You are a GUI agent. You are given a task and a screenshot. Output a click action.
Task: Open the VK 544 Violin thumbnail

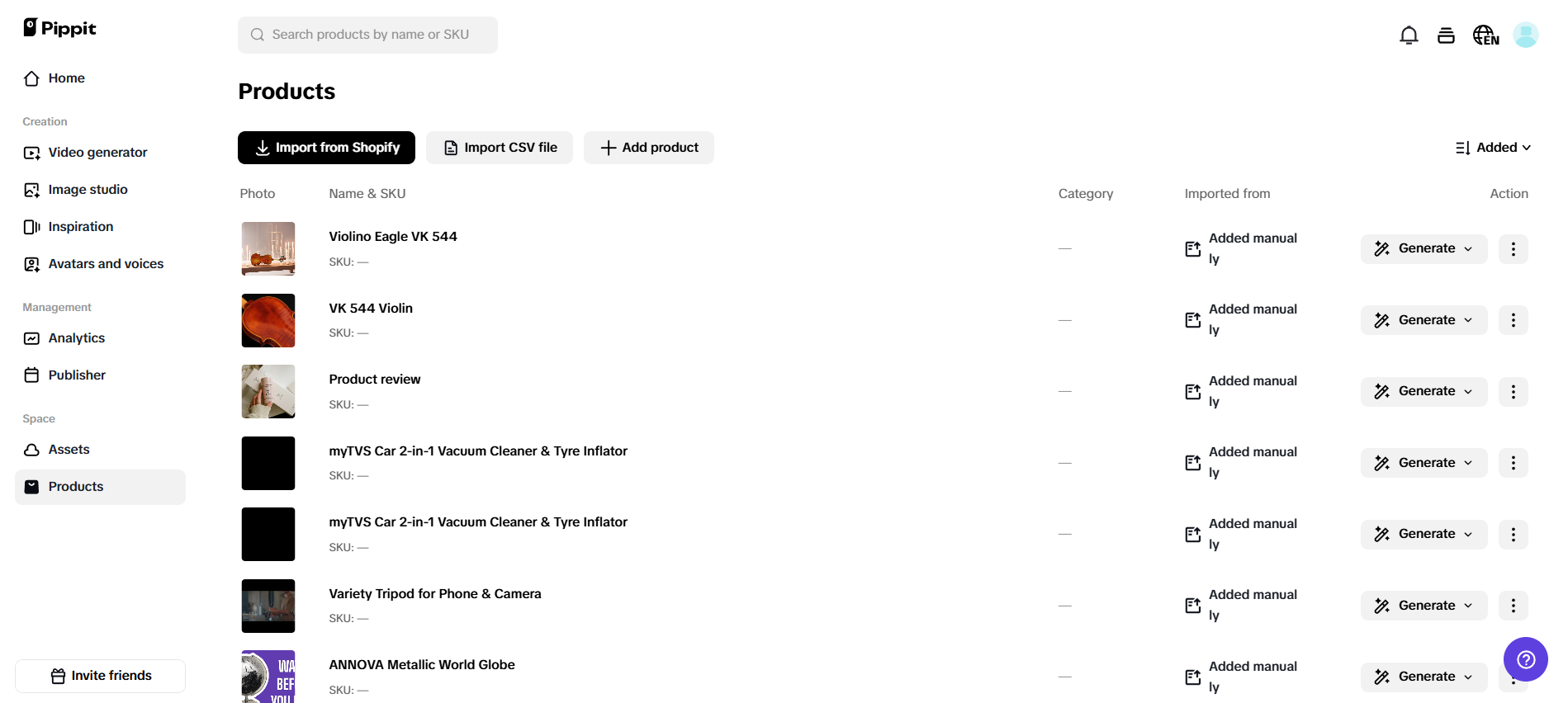click(268, 320)
